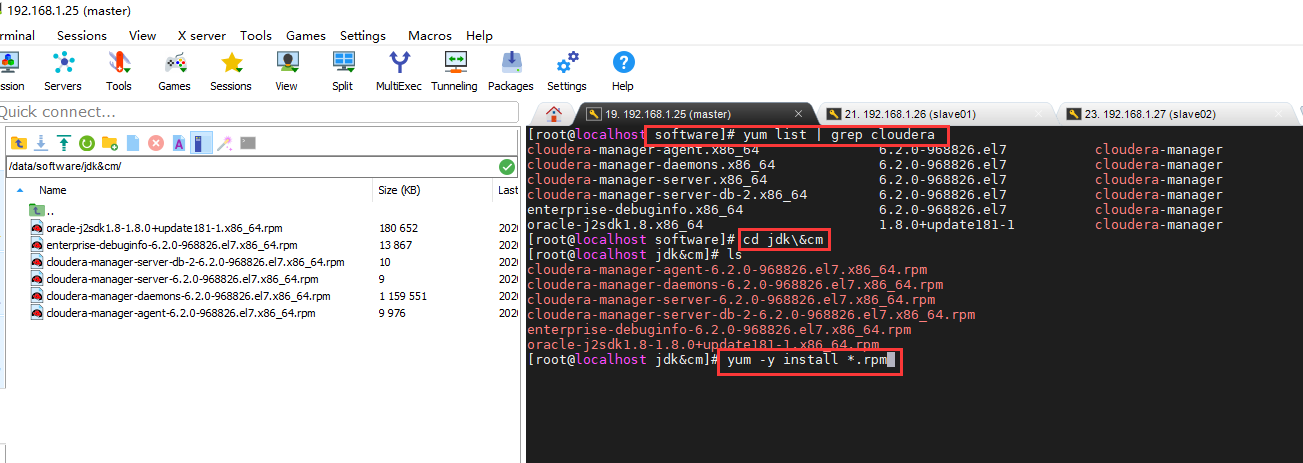
Task: Toggle the blue selected SFTP toolbar icon
Action: coord(201,143)
